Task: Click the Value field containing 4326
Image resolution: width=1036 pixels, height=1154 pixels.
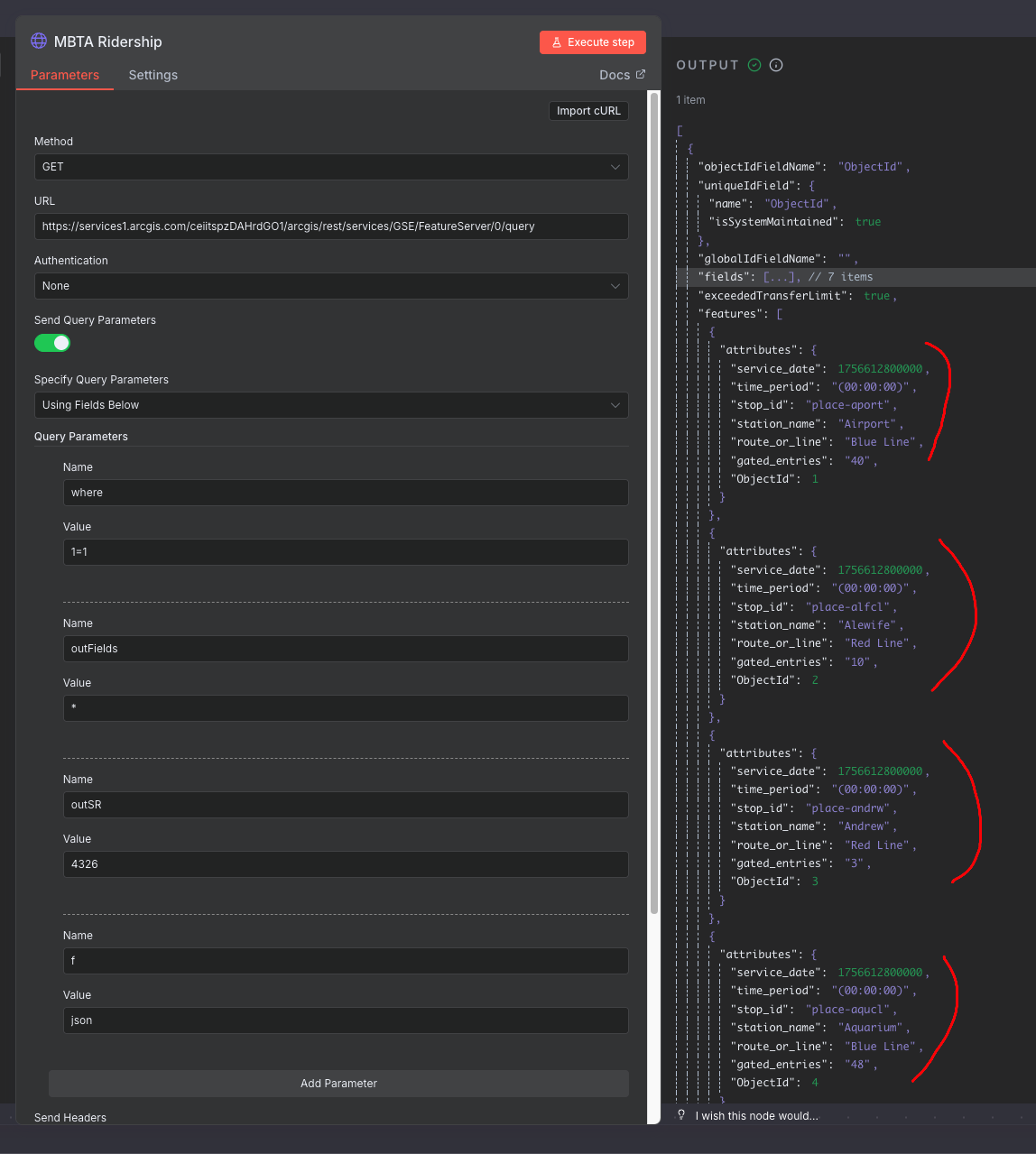Action: (x=345, y=864)
